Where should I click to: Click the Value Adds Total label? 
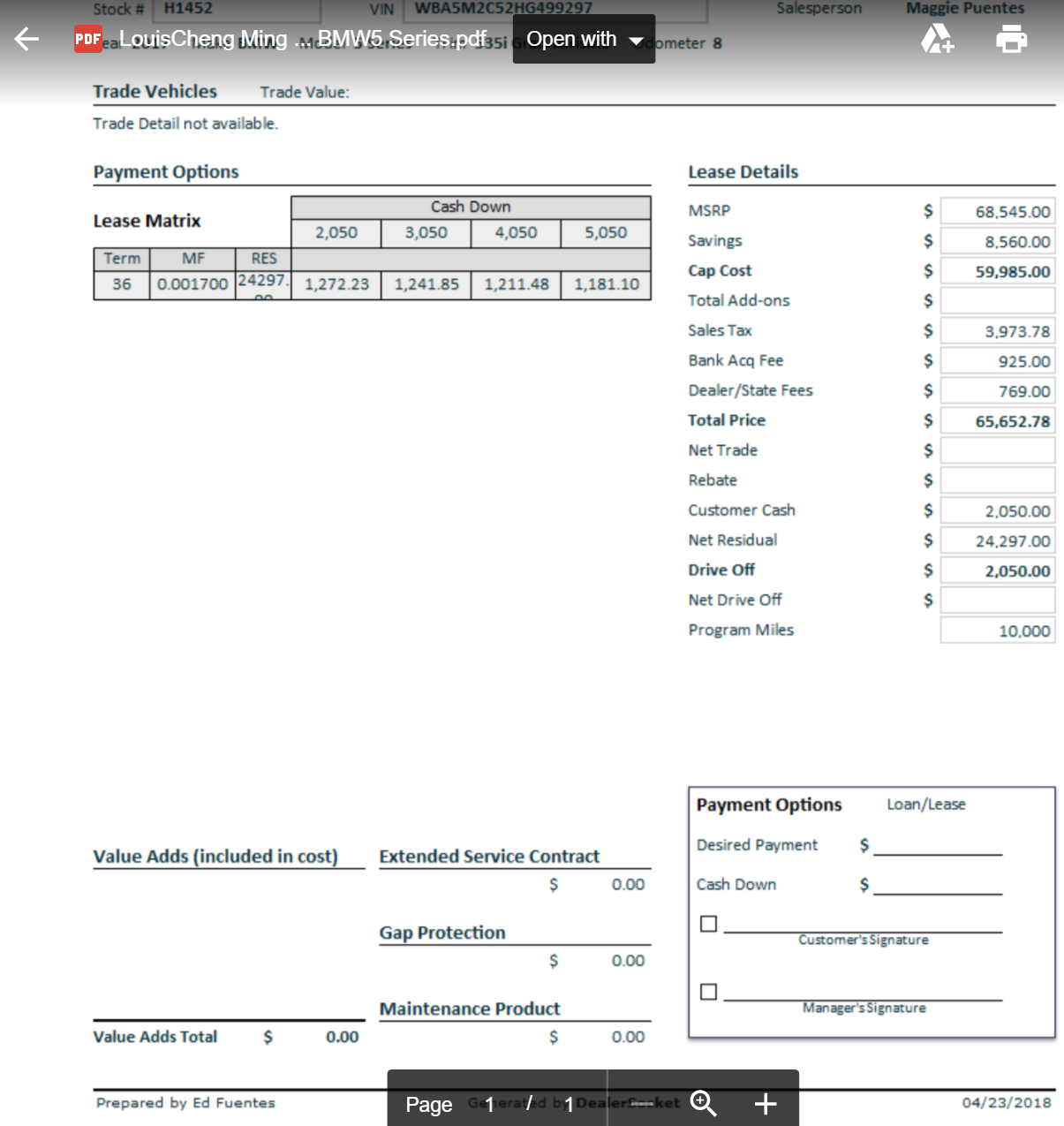[155, 1037]
